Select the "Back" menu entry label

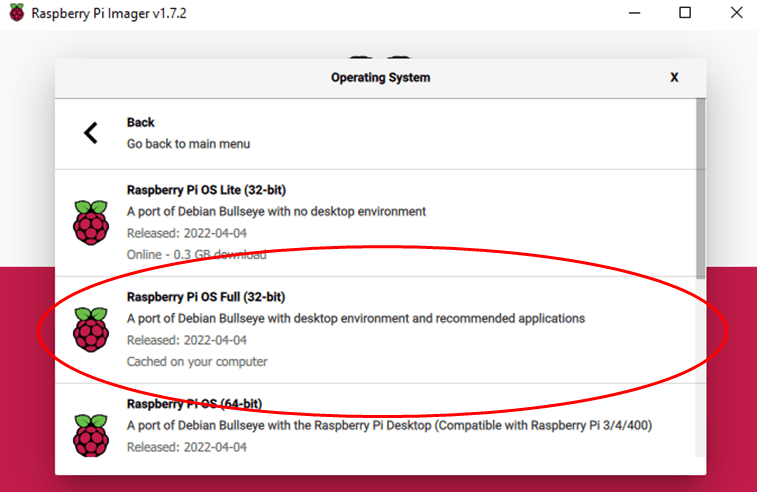pos(141,122)
